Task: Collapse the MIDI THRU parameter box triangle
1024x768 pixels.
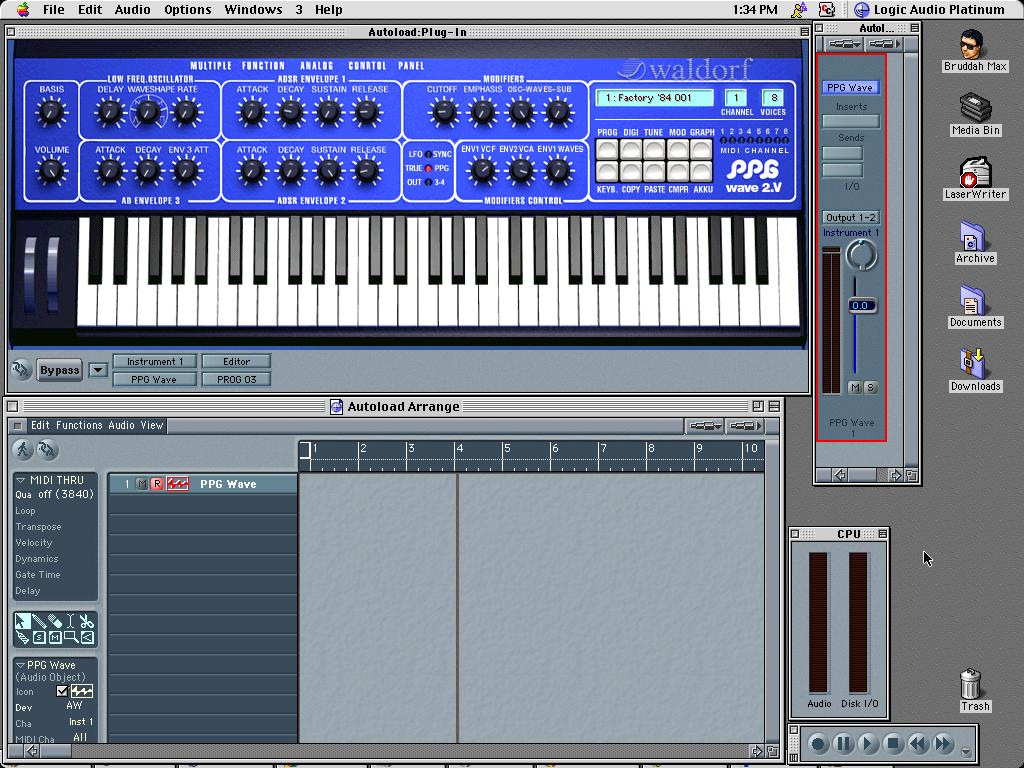Action: click(20, 479)
